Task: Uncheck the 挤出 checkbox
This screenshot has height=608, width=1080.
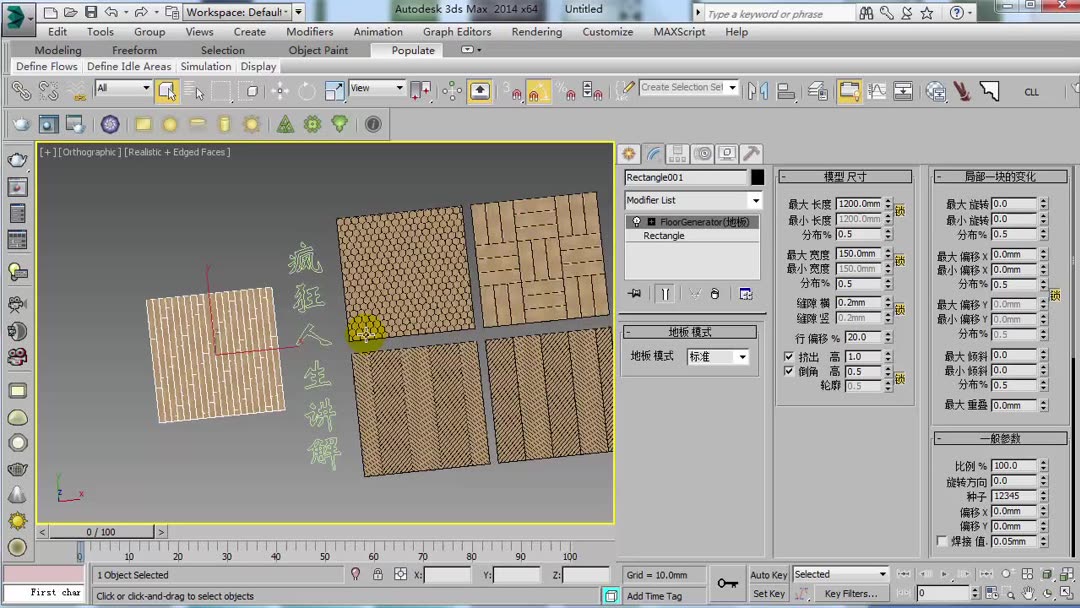Action: (789, 356)
